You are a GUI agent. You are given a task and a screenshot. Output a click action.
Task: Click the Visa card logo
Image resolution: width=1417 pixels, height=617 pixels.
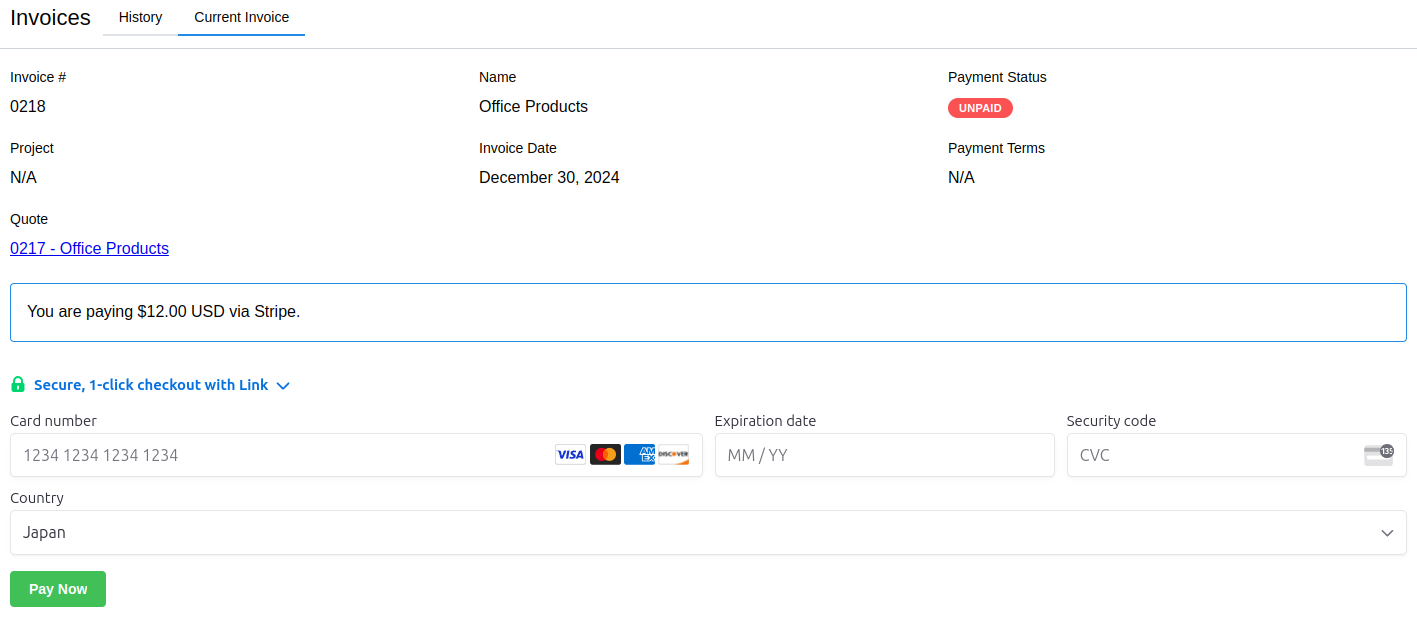570,455
